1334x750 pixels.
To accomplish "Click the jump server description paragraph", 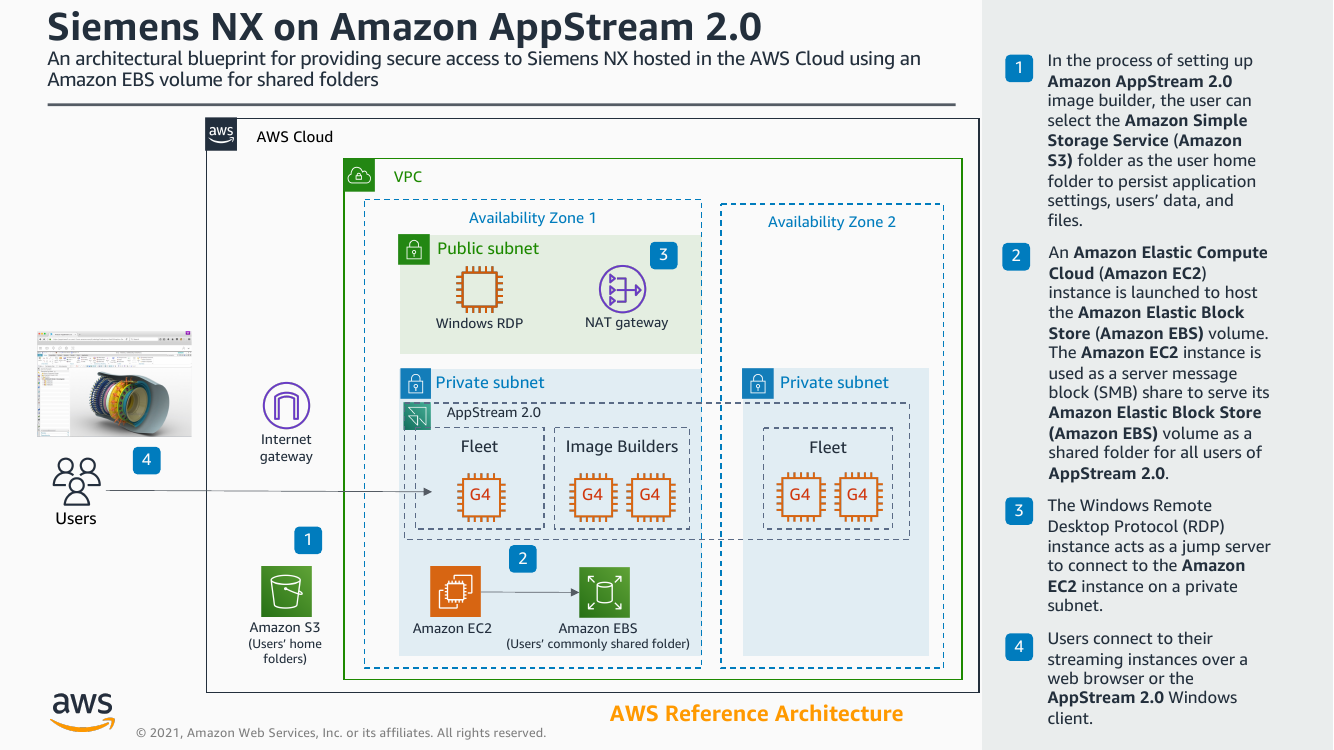I will click(1159, 555).
